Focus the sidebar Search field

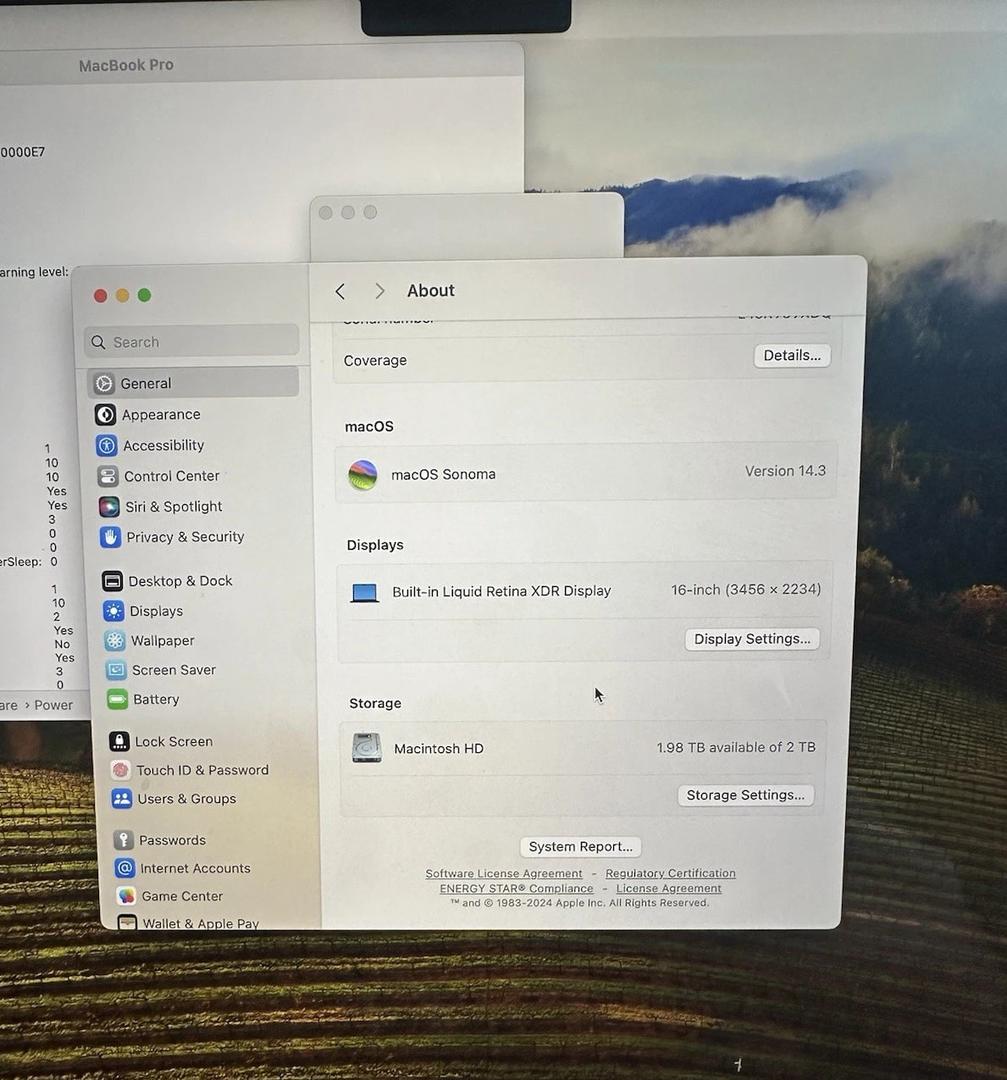[191, 342]
